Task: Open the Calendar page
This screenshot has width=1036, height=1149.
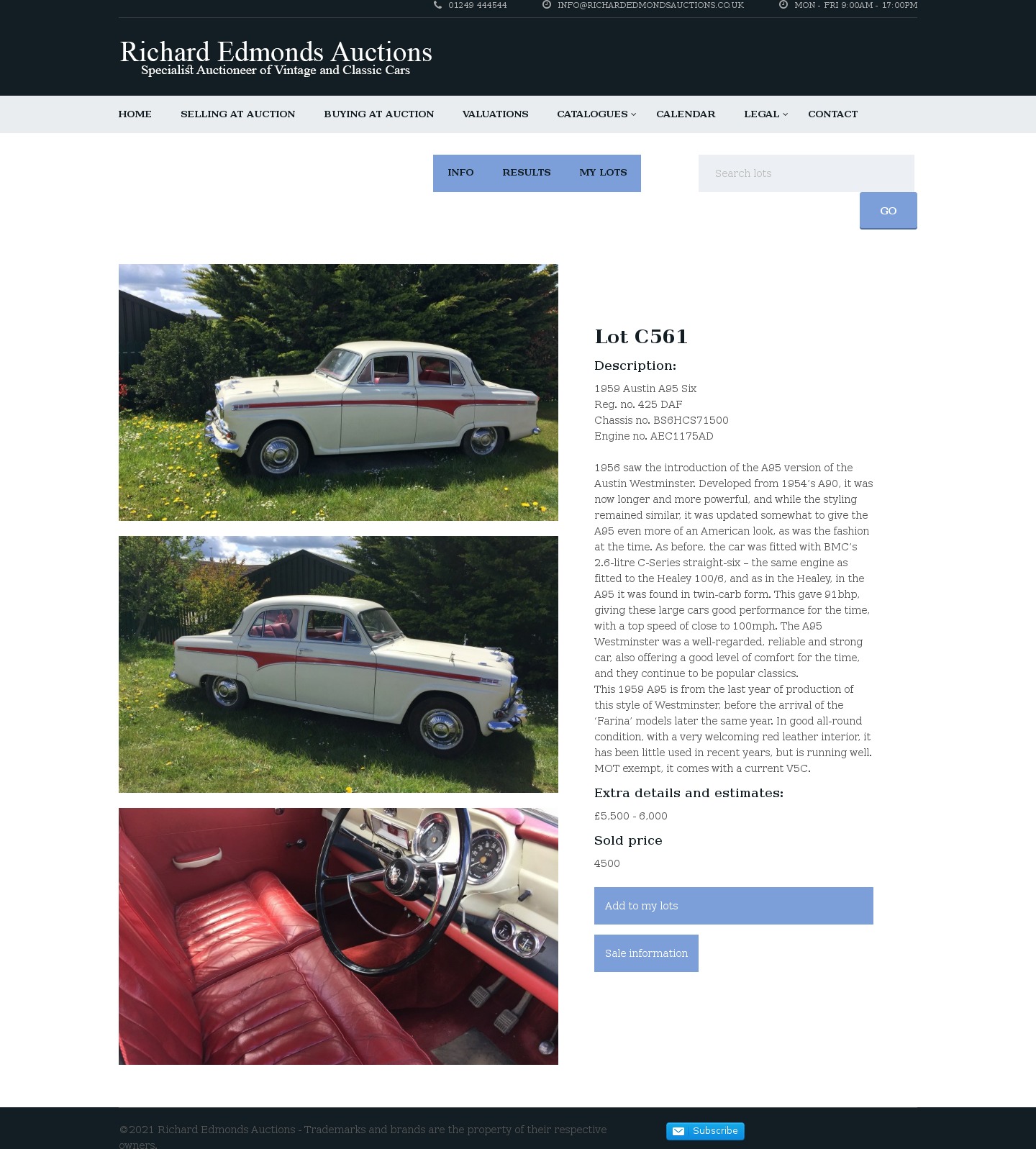Action: [686, 114]
